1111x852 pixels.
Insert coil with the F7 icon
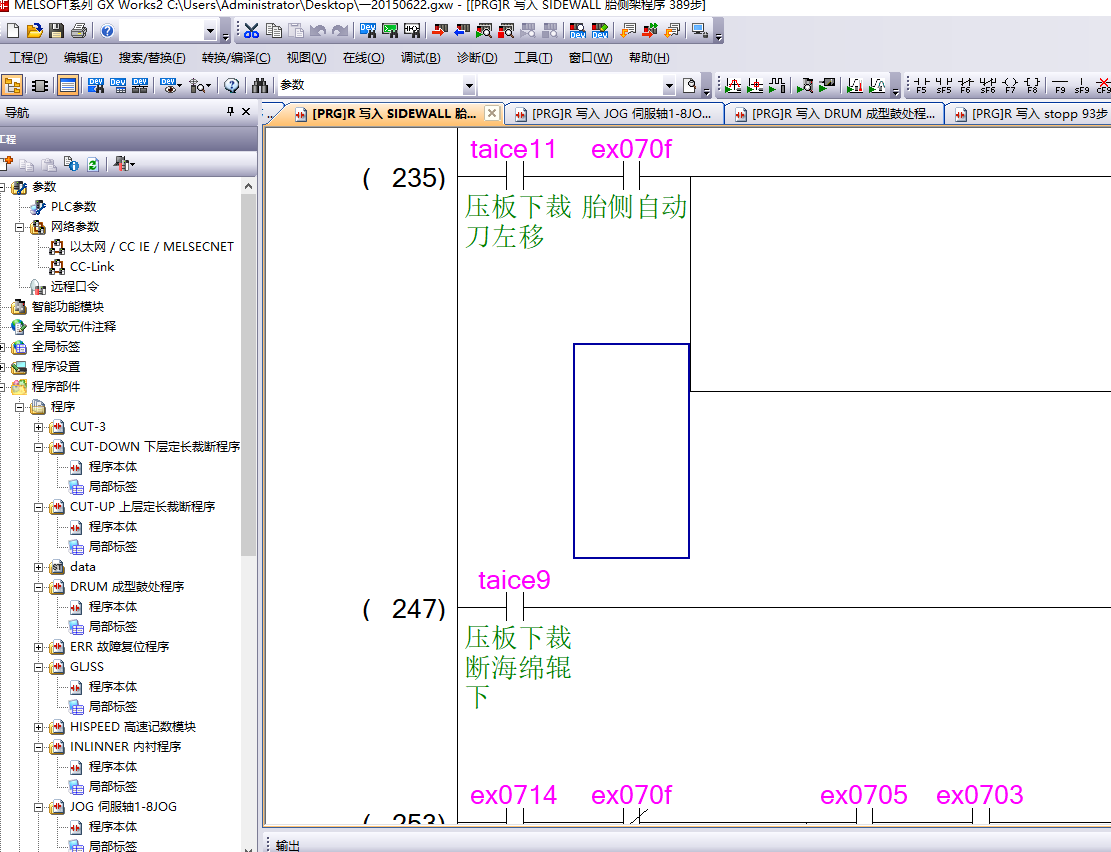coord(1009,85)
